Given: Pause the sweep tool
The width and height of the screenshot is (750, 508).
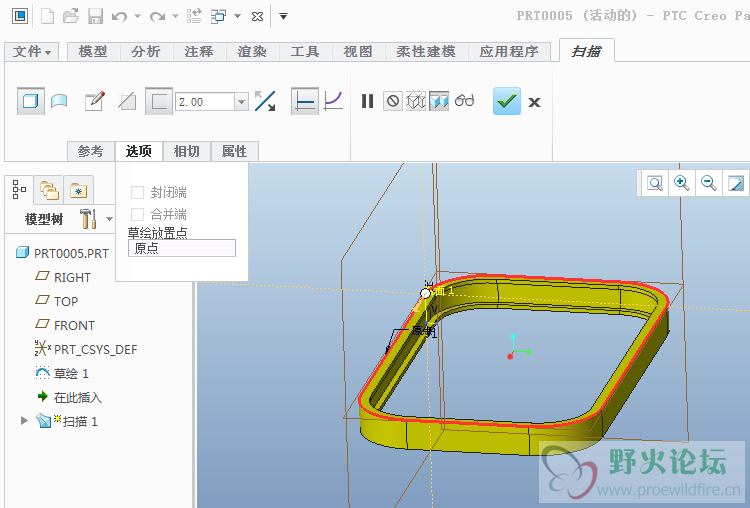Looking at the screenshot, I should click(367, 101).
